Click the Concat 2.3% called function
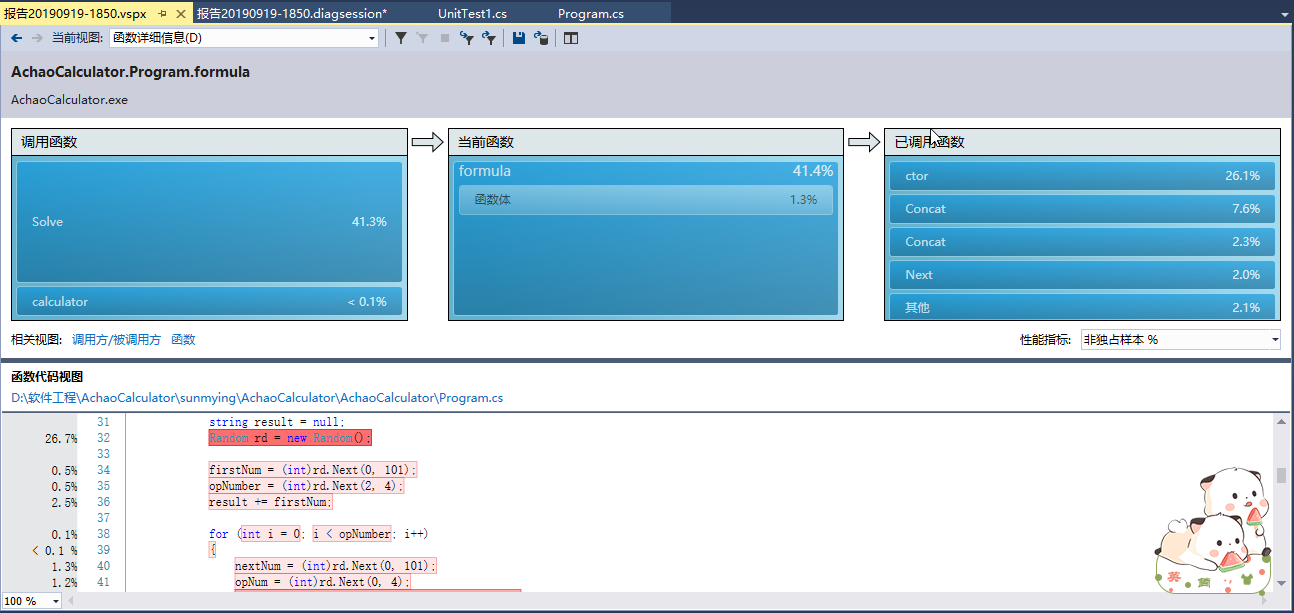 coord(1082,242)
